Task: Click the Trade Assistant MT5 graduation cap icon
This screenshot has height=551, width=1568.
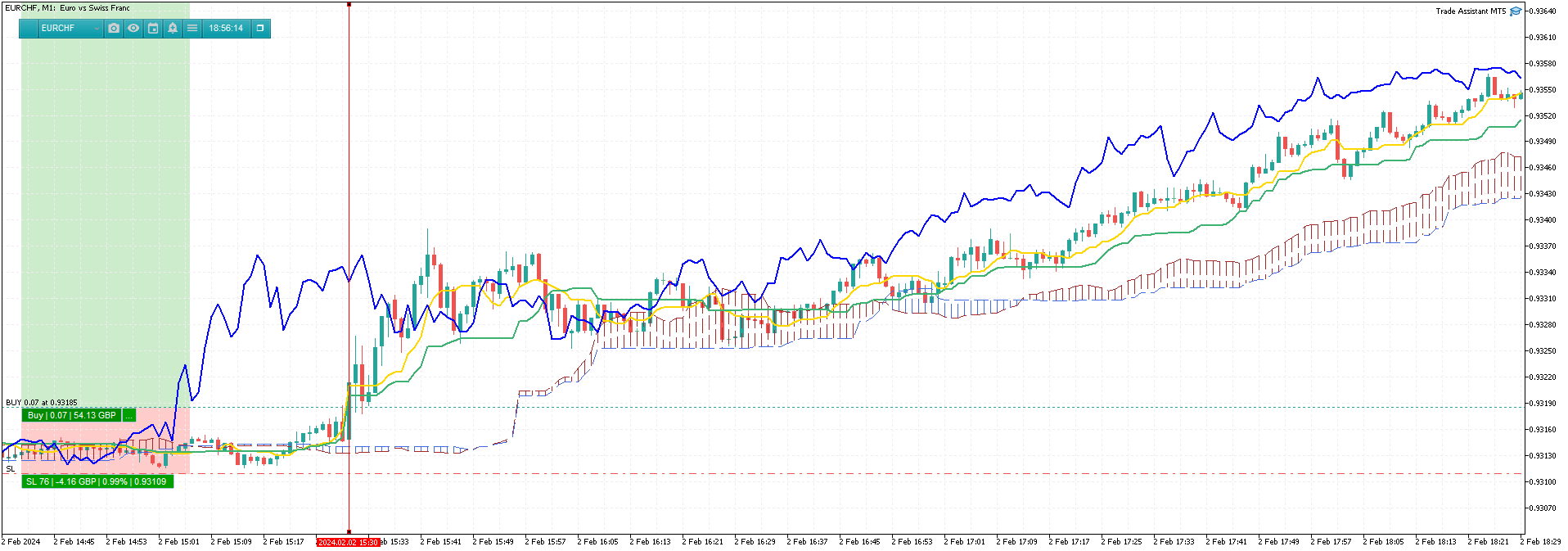Action: [x=1516, y=11]
